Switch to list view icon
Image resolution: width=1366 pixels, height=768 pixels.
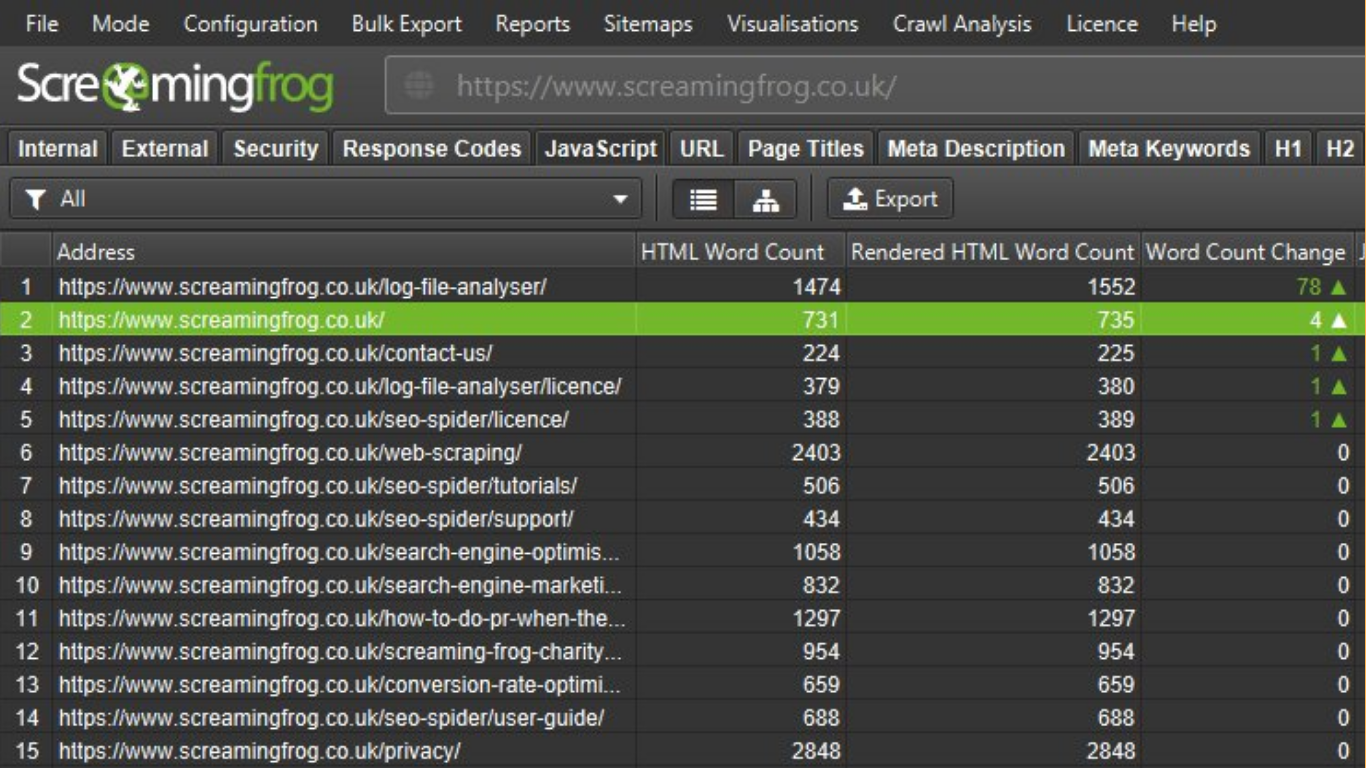point(703,199)
